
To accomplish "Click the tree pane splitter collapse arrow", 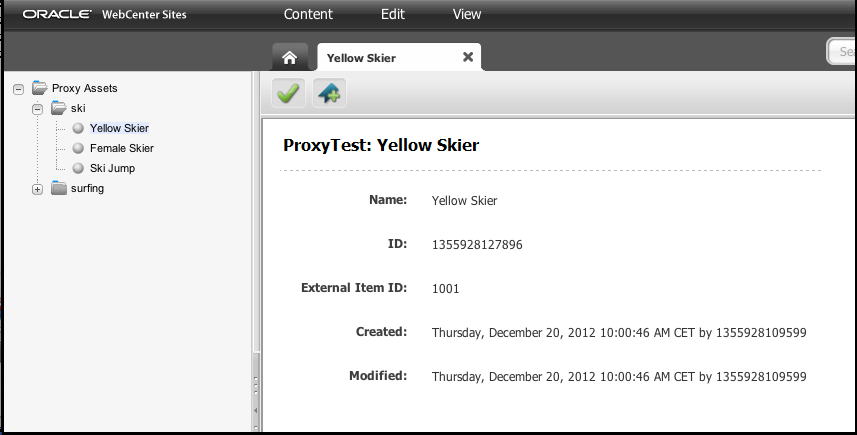I will [x=256, y=410].
